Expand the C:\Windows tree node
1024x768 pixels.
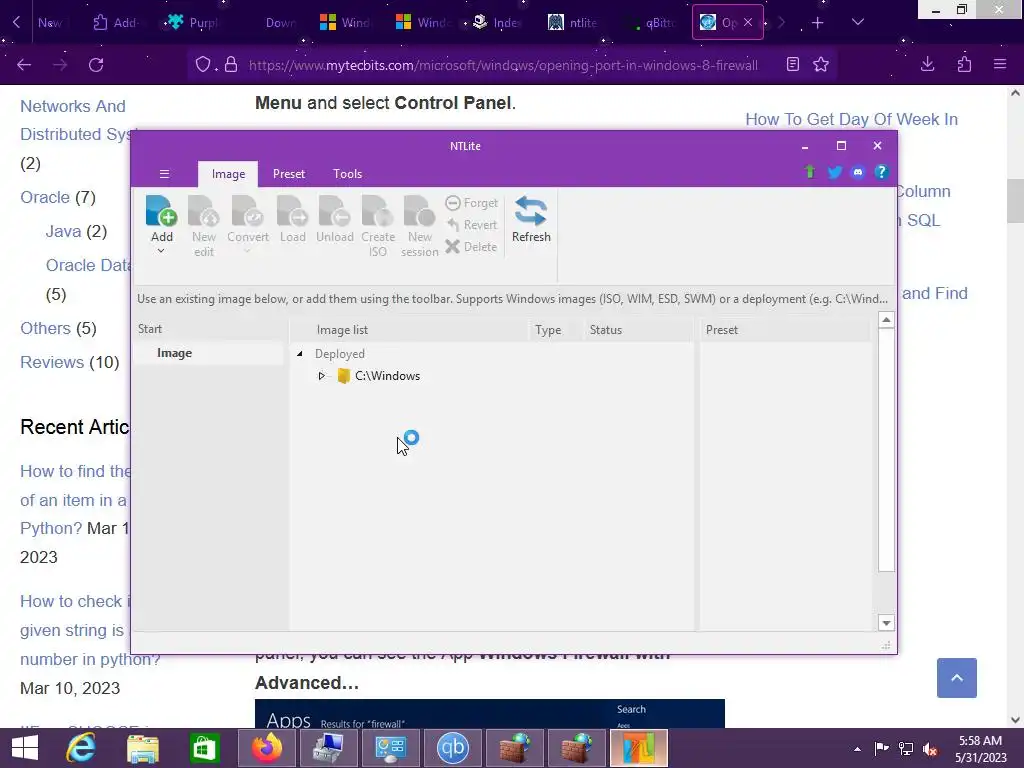(x=321, y=376)
